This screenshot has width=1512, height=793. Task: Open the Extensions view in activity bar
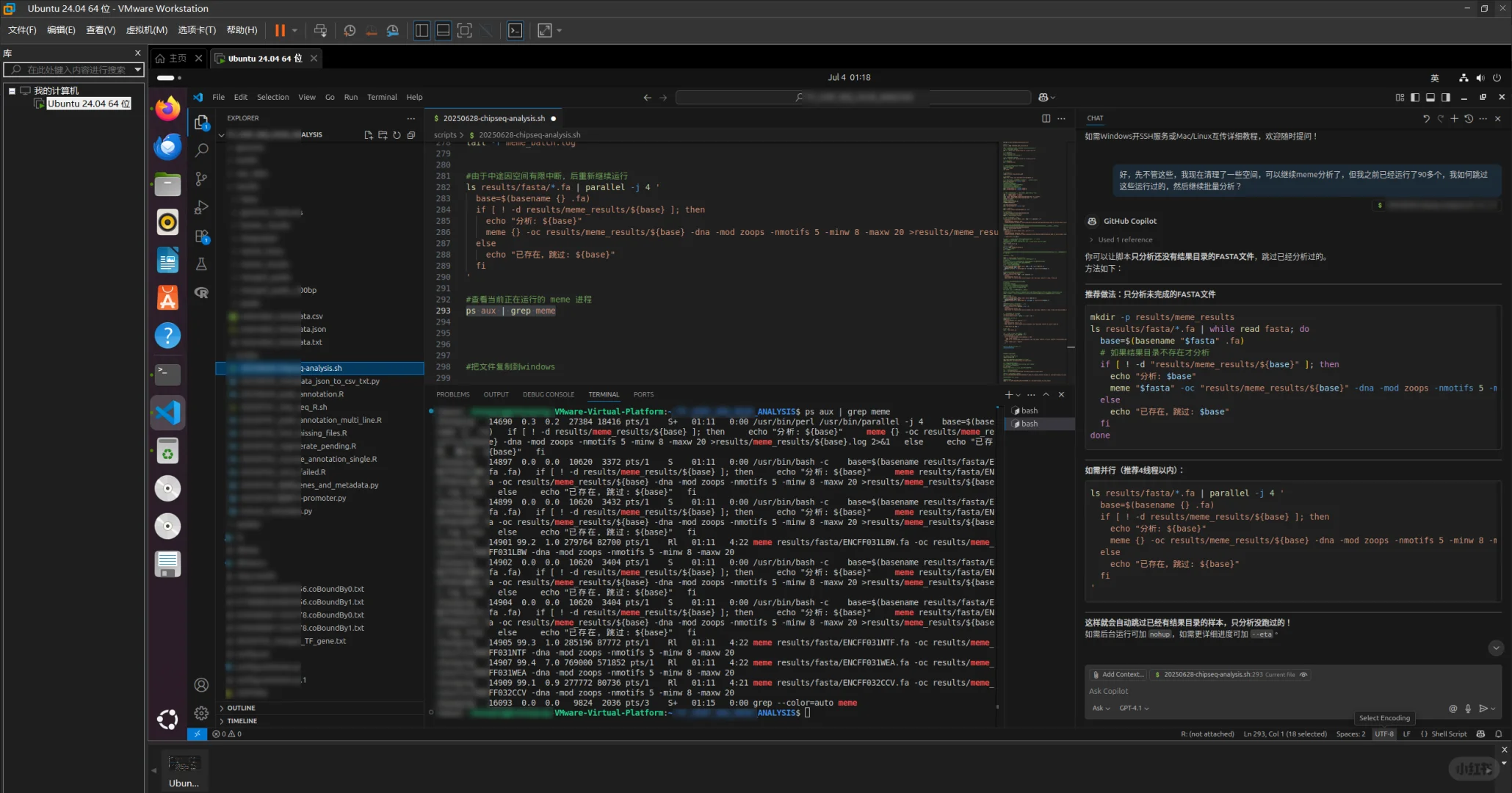click(201, 236)
